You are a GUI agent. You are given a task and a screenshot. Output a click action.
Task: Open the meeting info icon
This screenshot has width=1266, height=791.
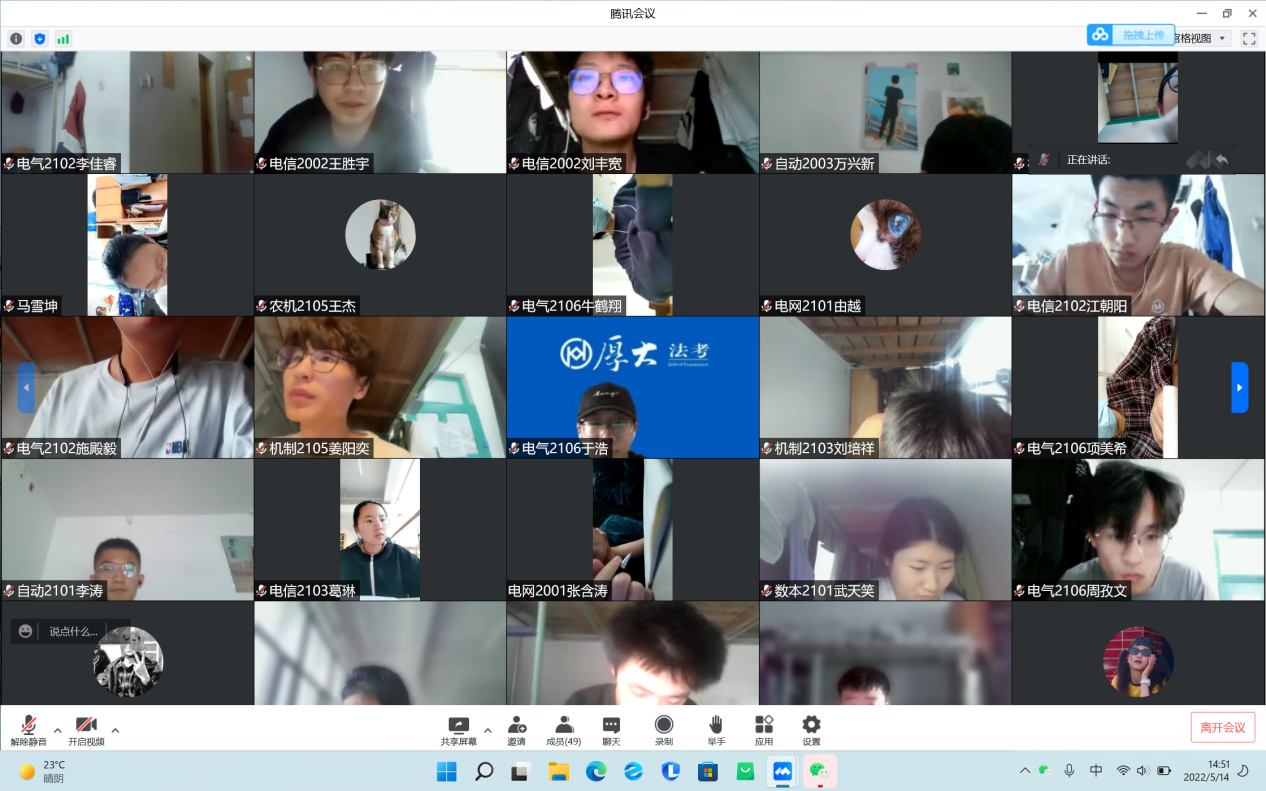(16, 39)
